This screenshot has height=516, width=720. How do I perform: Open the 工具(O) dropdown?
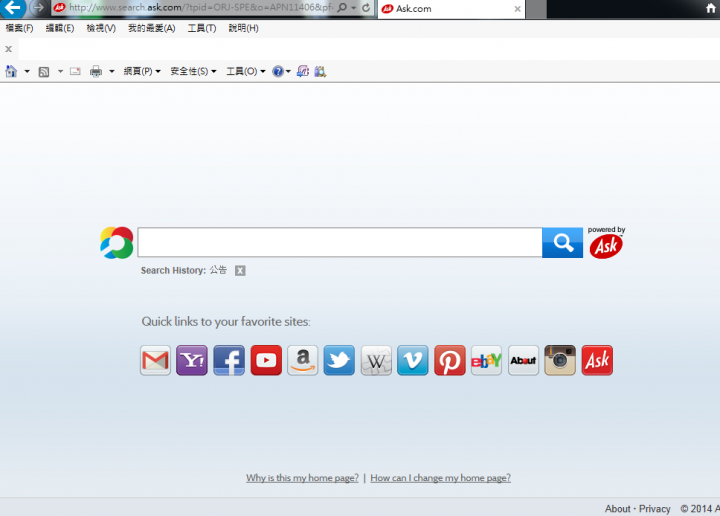click(x=246, y=71)
